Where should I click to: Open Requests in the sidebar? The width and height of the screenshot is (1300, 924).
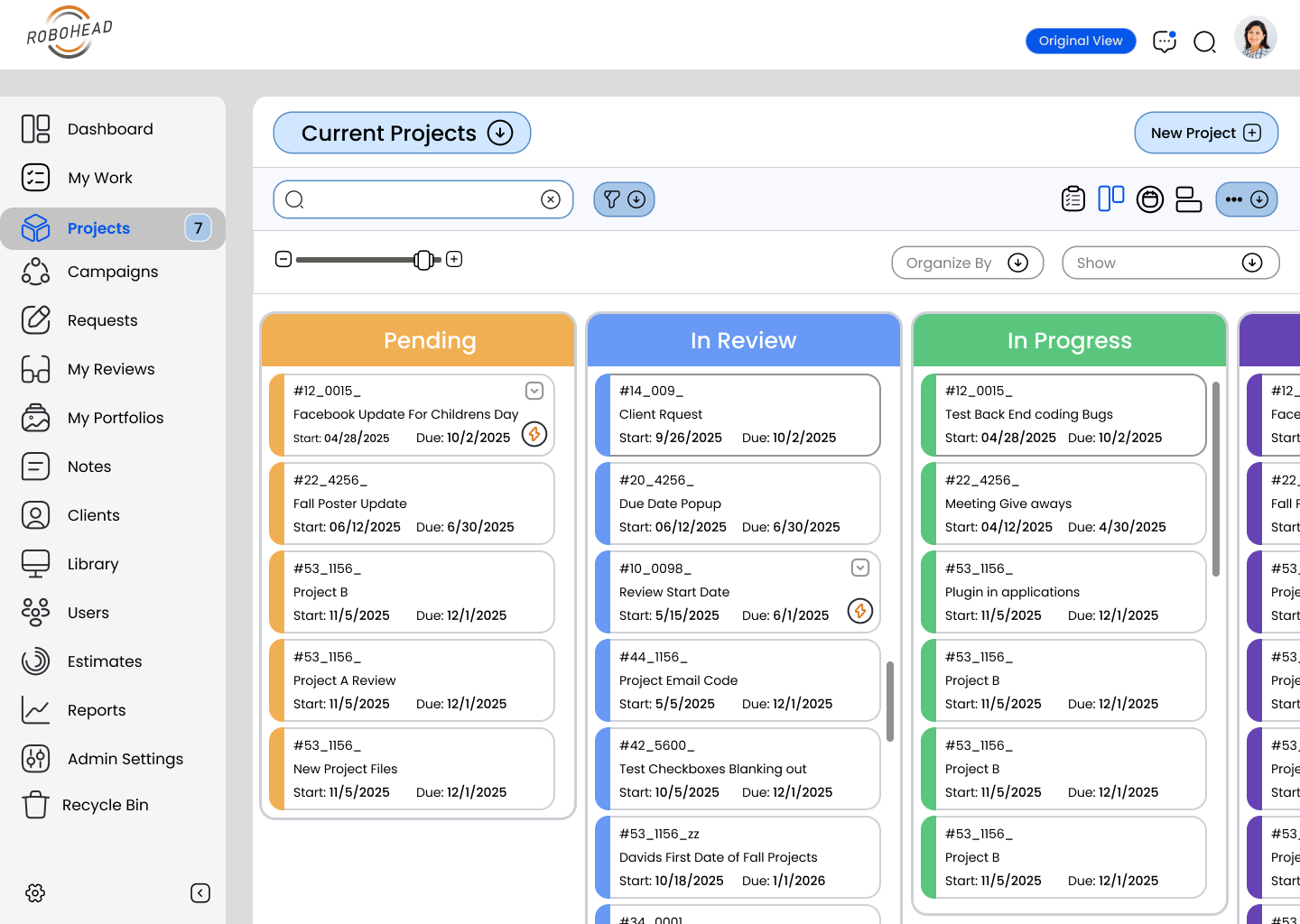(x=79, y=320)
